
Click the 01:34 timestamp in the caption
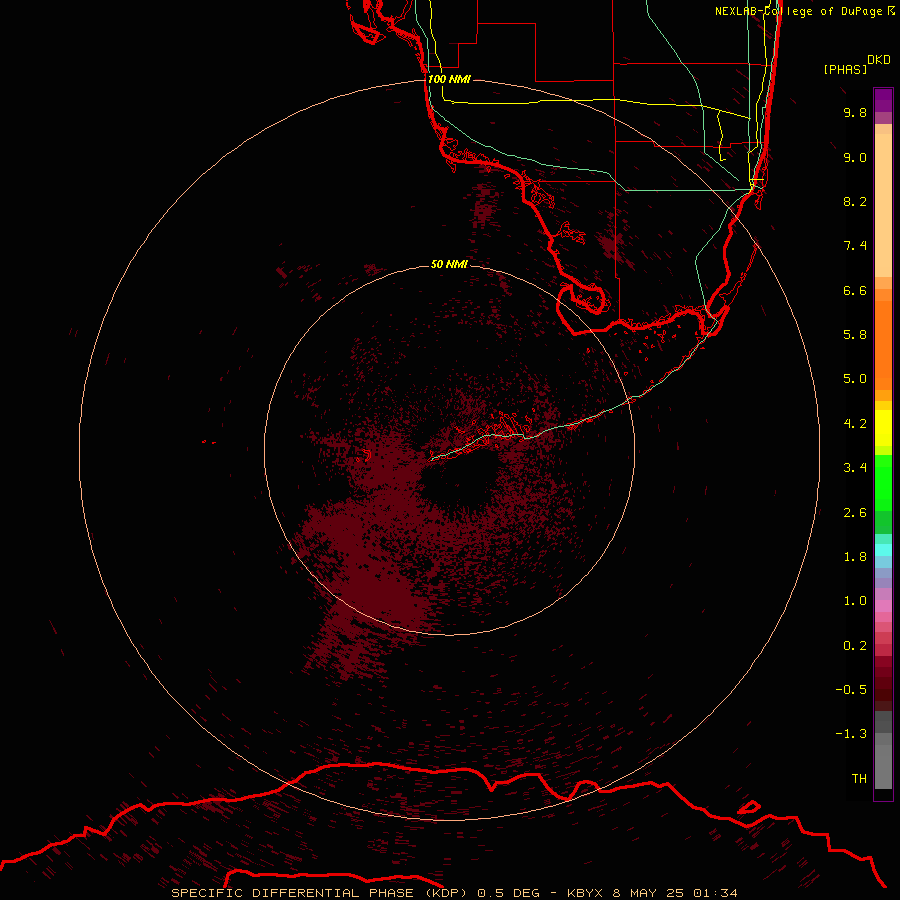pyautogui.click(x=715, y=893)
